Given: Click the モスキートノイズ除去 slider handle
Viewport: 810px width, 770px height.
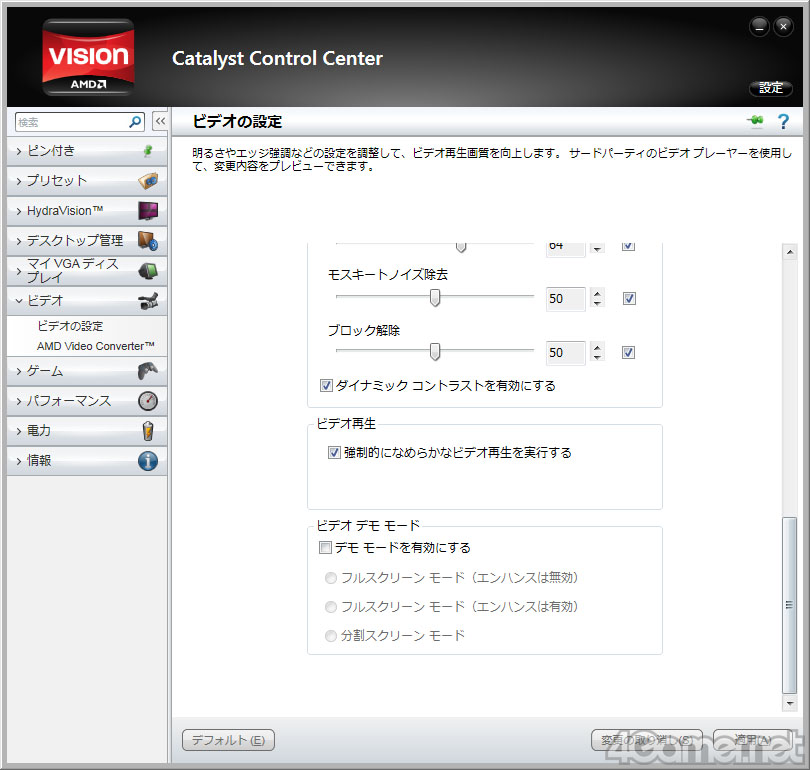Looking at the screenshot, I should [x=435, y=297].
